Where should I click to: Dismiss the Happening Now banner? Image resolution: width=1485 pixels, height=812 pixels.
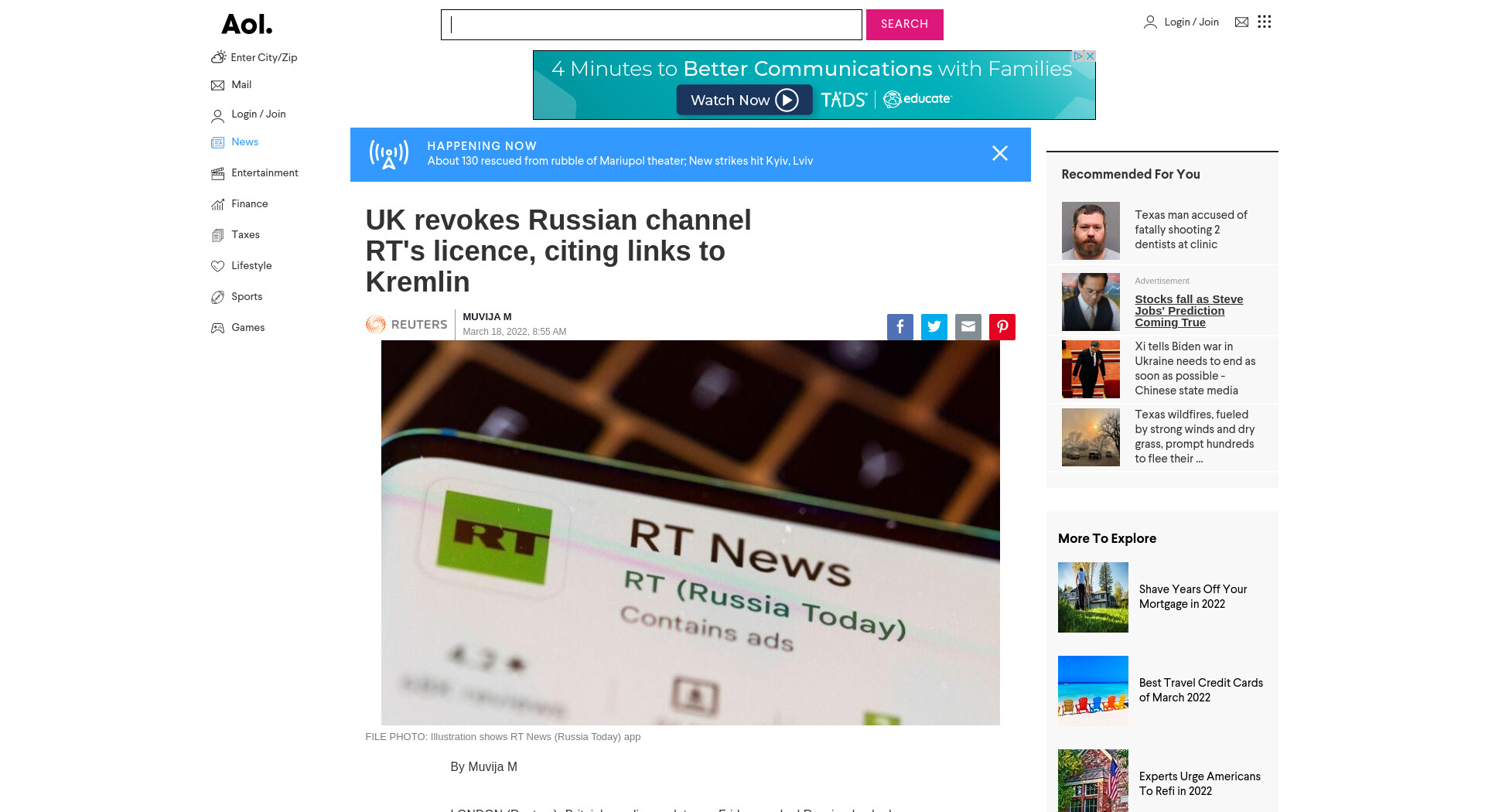click(x=999, y=153)
